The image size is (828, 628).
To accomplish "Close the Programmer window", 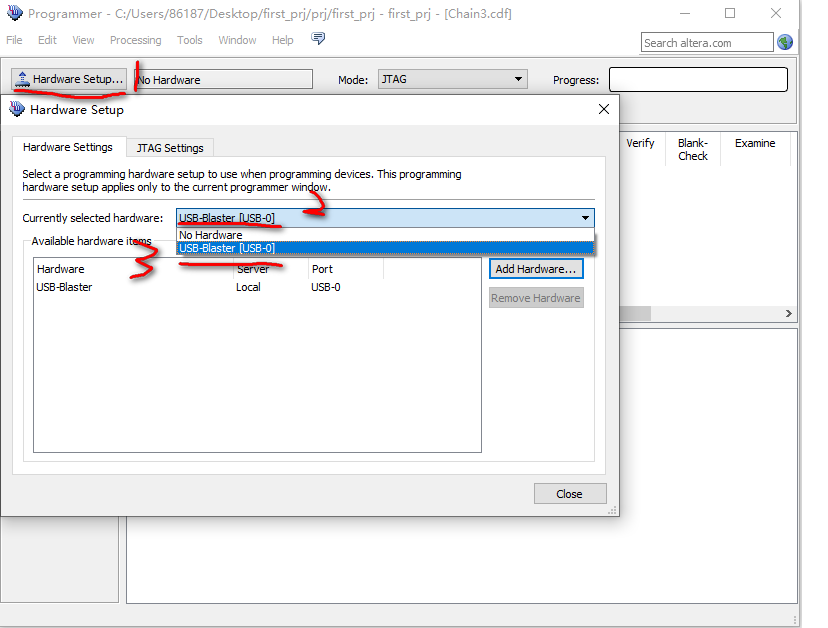I will (x=776, y=13).
